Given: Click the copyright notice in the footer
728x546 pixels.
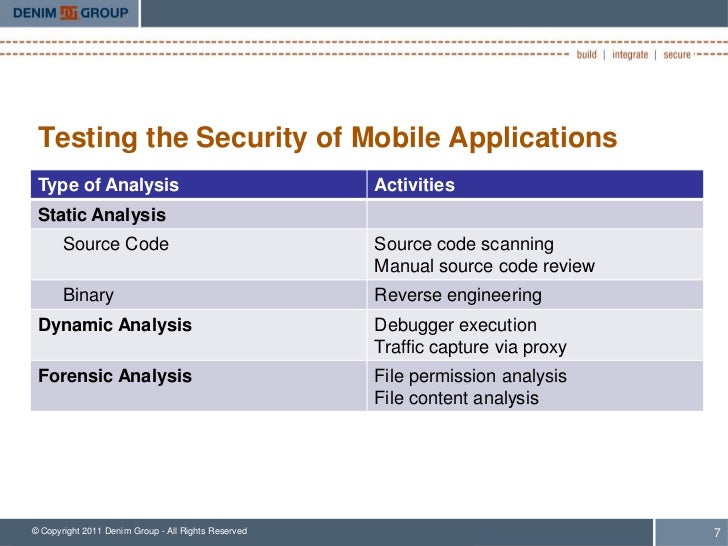Looking at the screenshot, I should [139, 531].
